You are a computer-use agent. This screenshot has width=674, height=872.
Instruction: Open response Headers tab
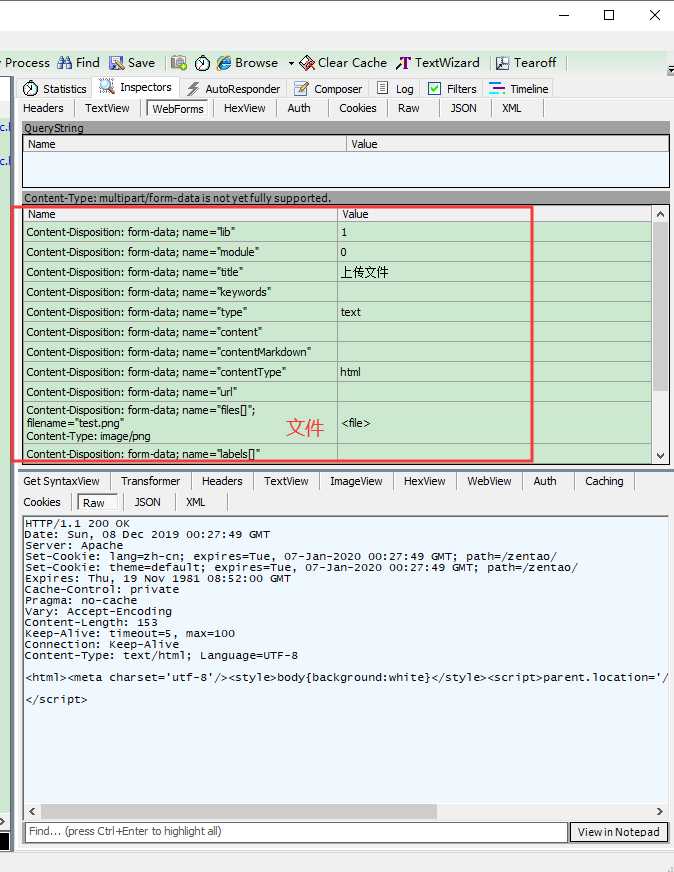click(x=222, y=481)
